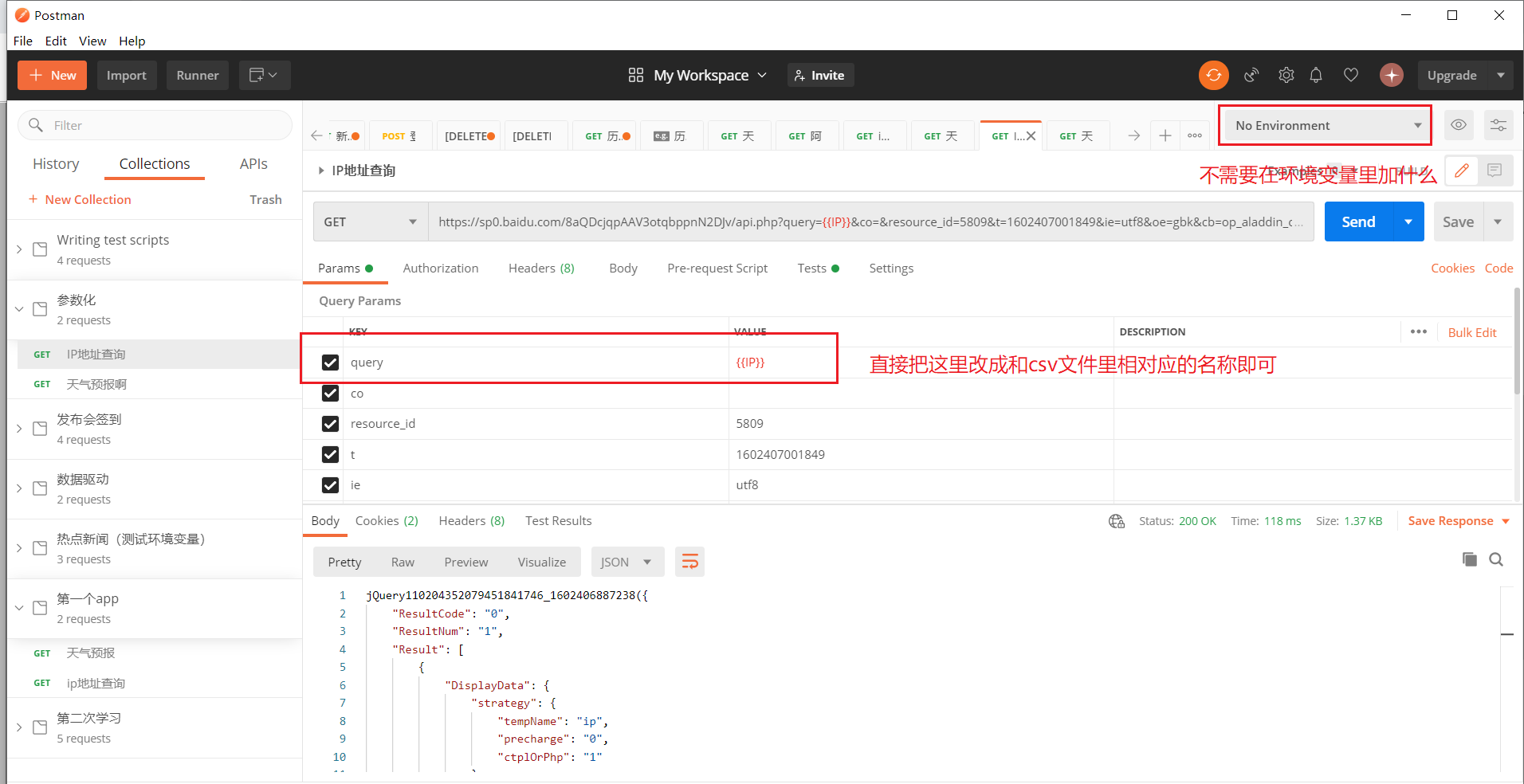The width and height of the screenshot is (1524, 784).
Task: Open the Cookies link
Action: tap(1452, 268)
